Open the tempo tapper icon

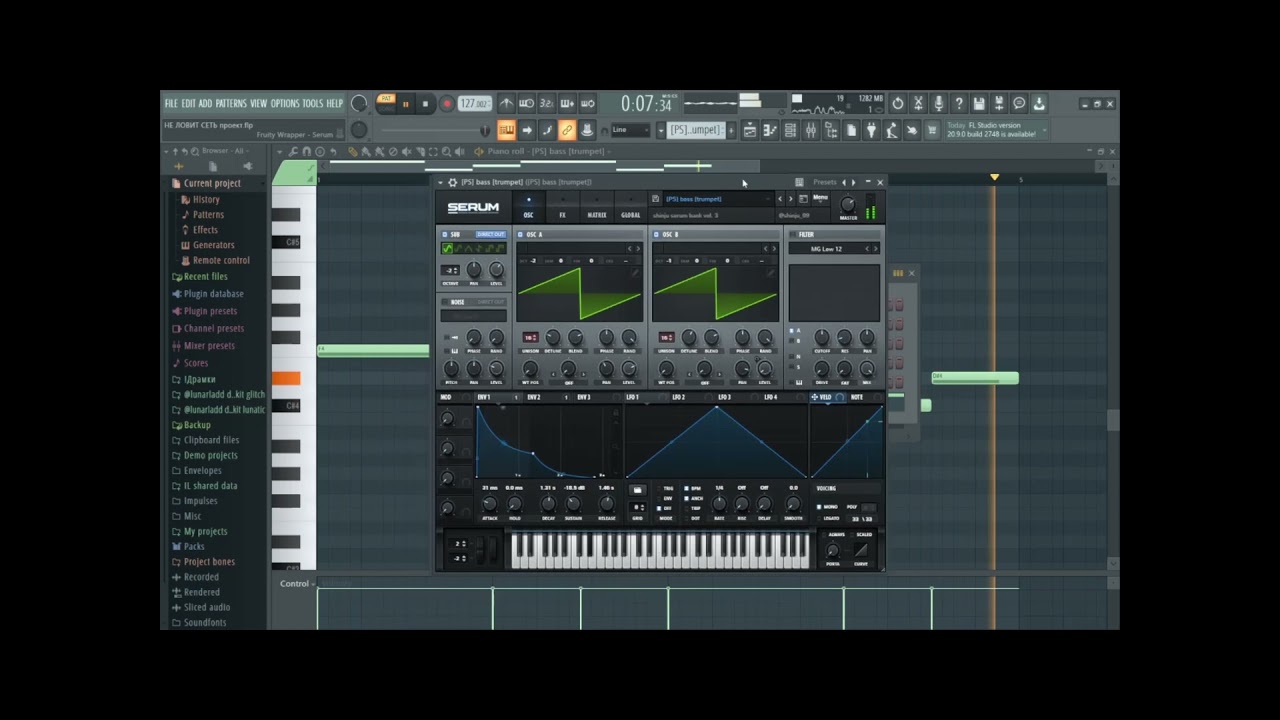coord(892,130)
